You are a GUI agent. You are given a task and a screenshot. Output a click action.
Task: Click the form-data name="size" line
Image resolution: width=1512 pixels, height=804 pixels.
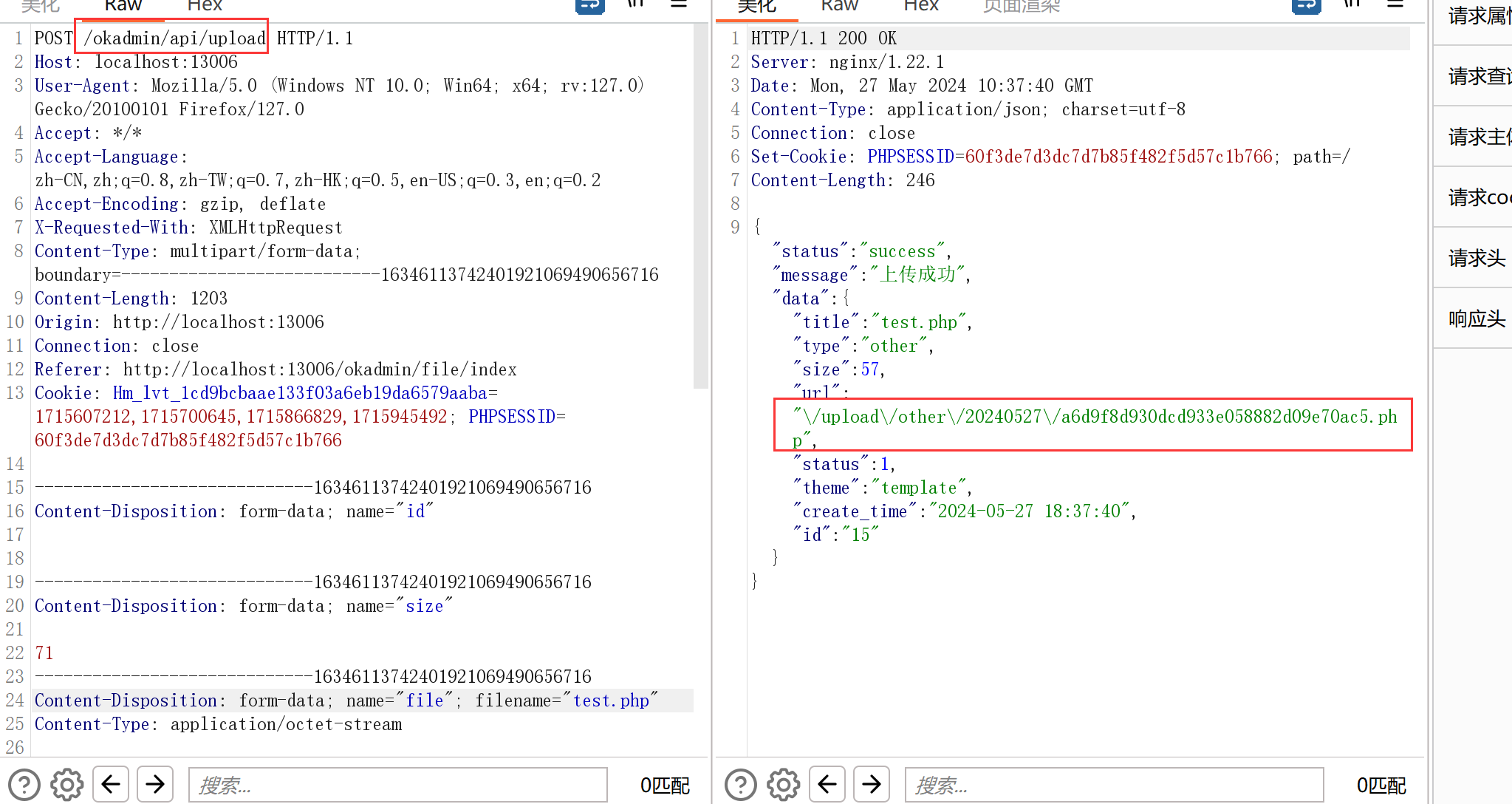click(x=243, y=606)
